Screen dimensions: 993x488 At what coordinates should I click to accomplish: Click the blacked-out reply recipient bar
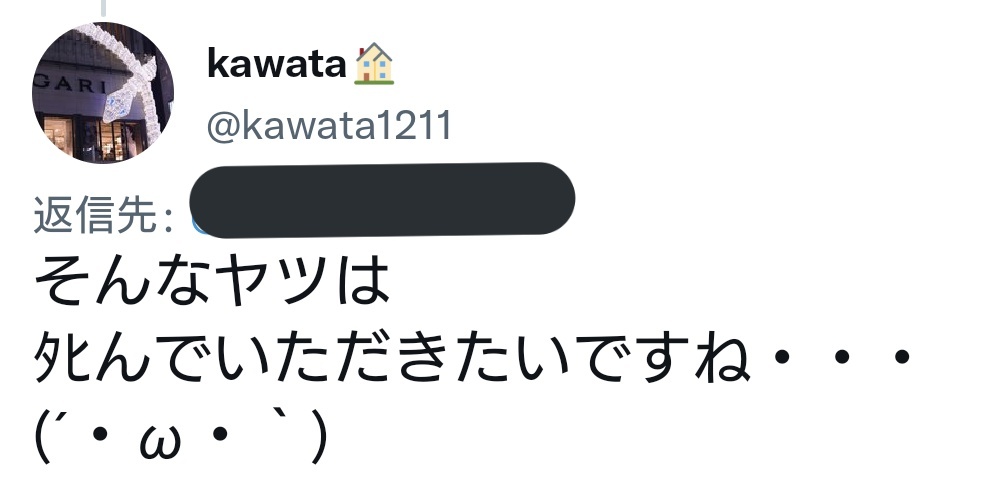[x=382, y=200]
